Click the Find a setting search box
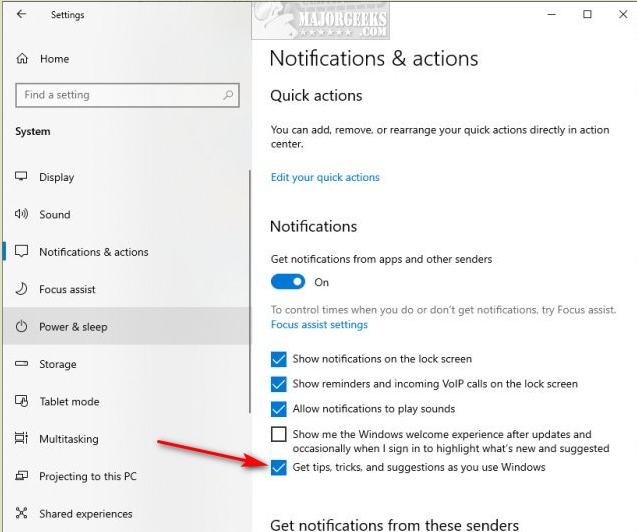The width and height of the screenshot is (637, 532). pyautogui.click(x=118, y=95)
